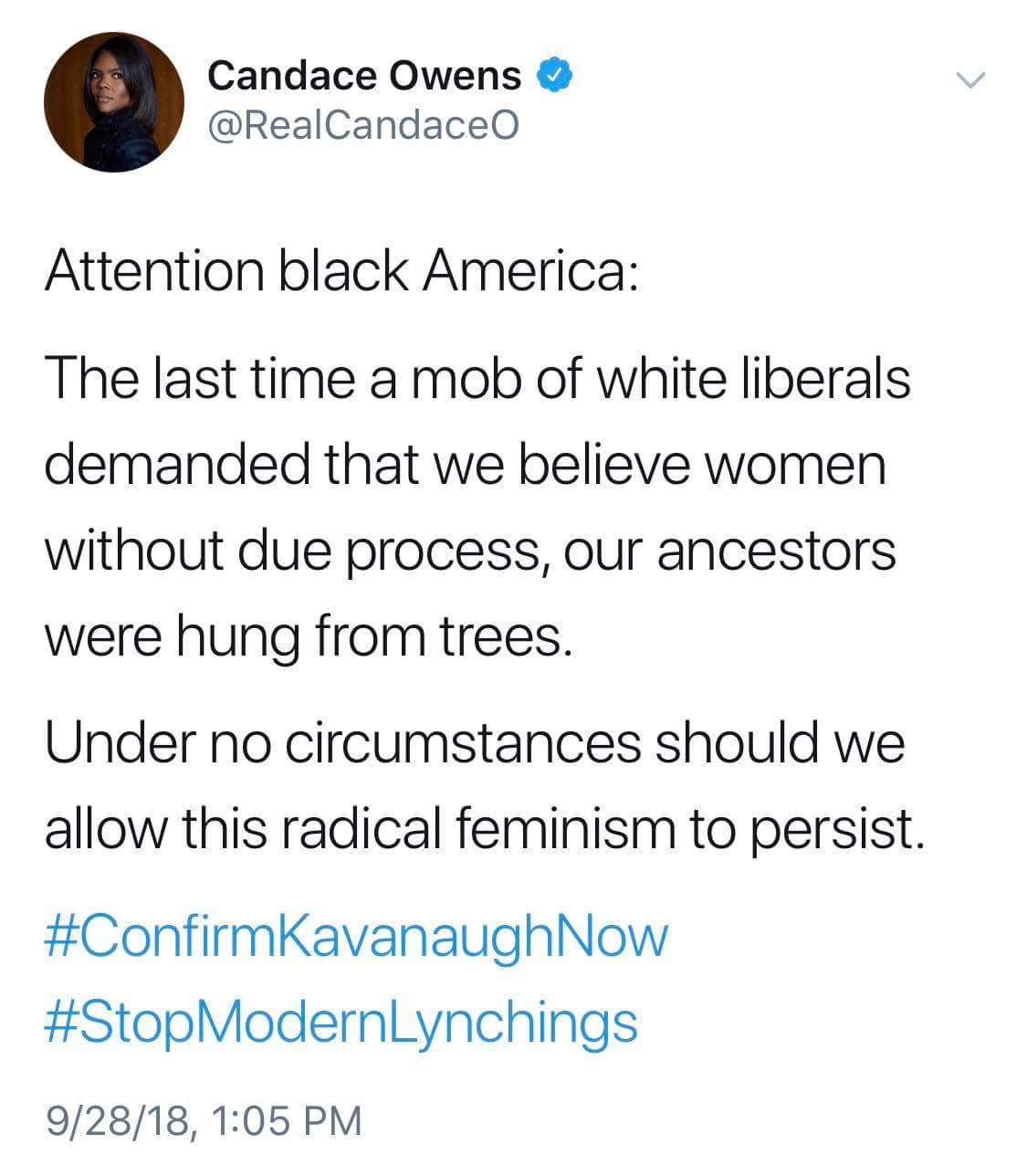Open the @RealCandaceO handle link
Screen dimensions: 1027x1176
[363, 125]
